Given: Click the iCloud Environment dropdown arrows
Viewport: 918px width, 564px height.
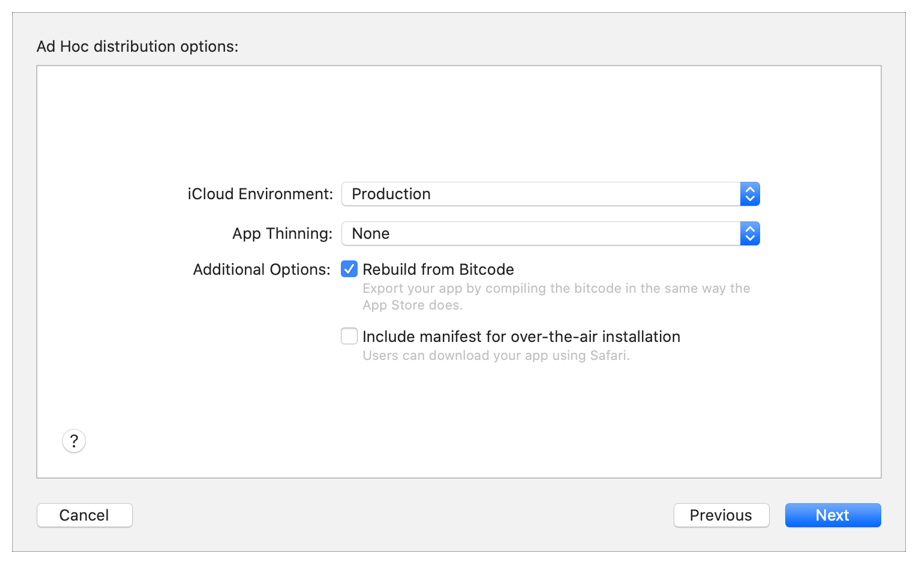Looking at the screenshot, I should [749, 194].
